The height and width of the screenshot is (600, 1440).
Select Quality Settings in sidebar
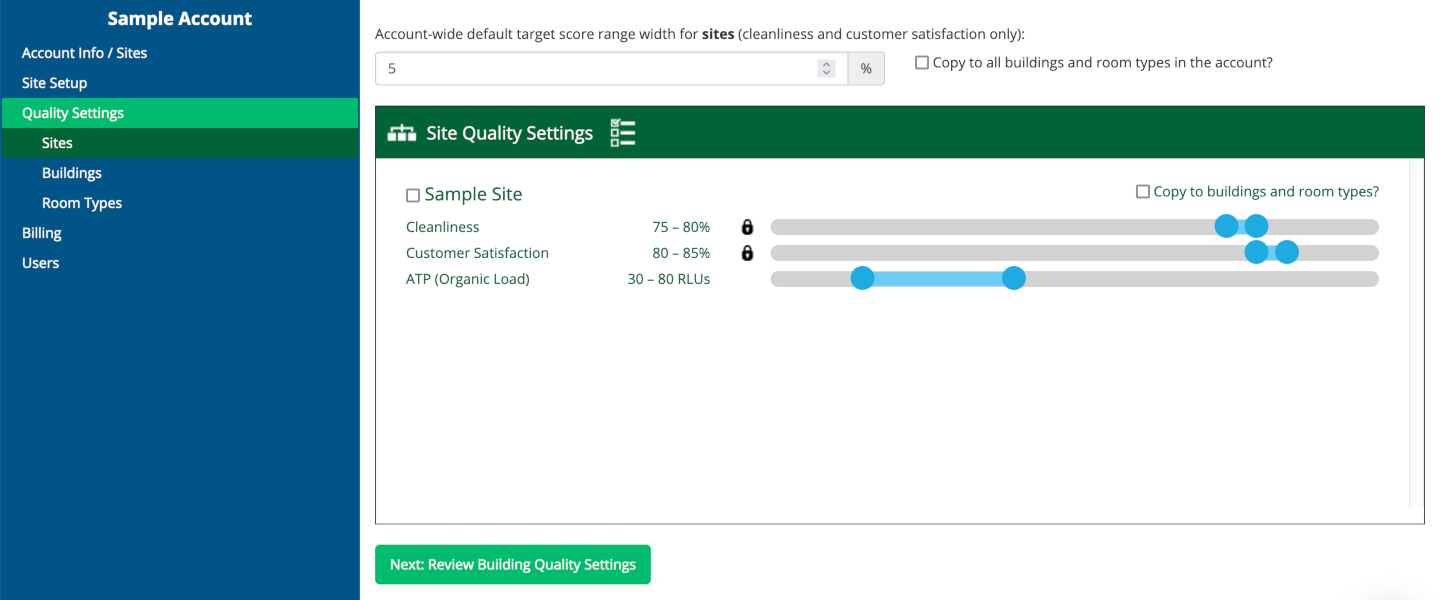pyautogui.click(x=73, y=113)
